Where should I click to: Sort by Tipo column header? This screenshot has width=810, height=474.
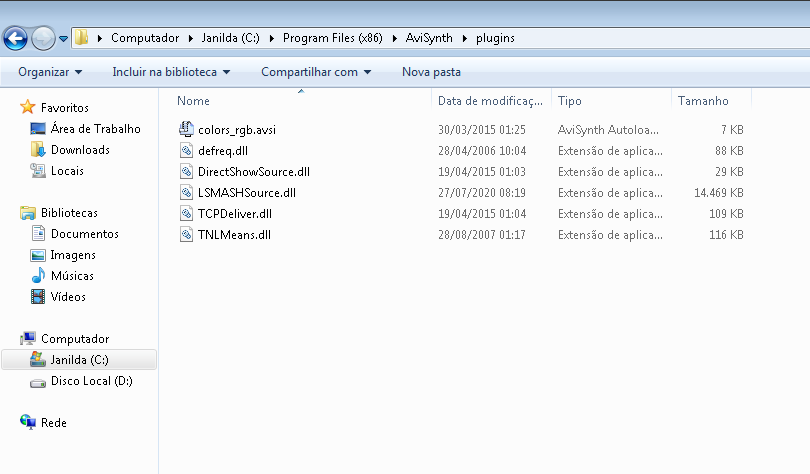(570, 101)
